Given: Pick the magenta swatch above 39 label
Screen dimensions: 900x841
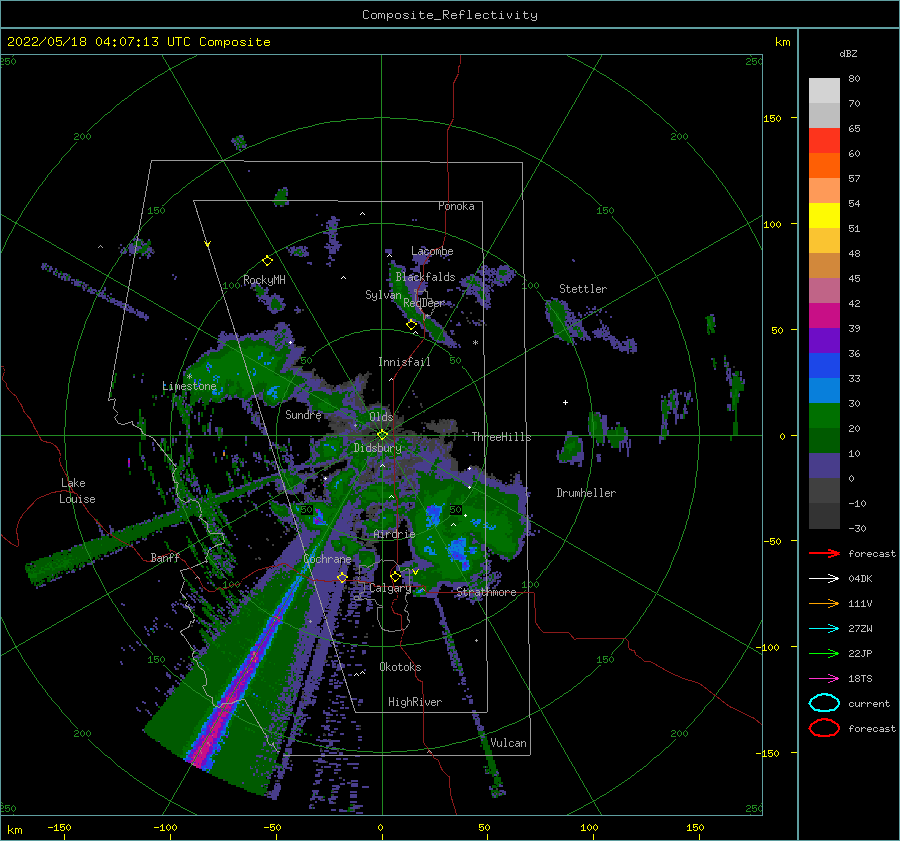Looking at the screenshot, I should coord(824,316).
